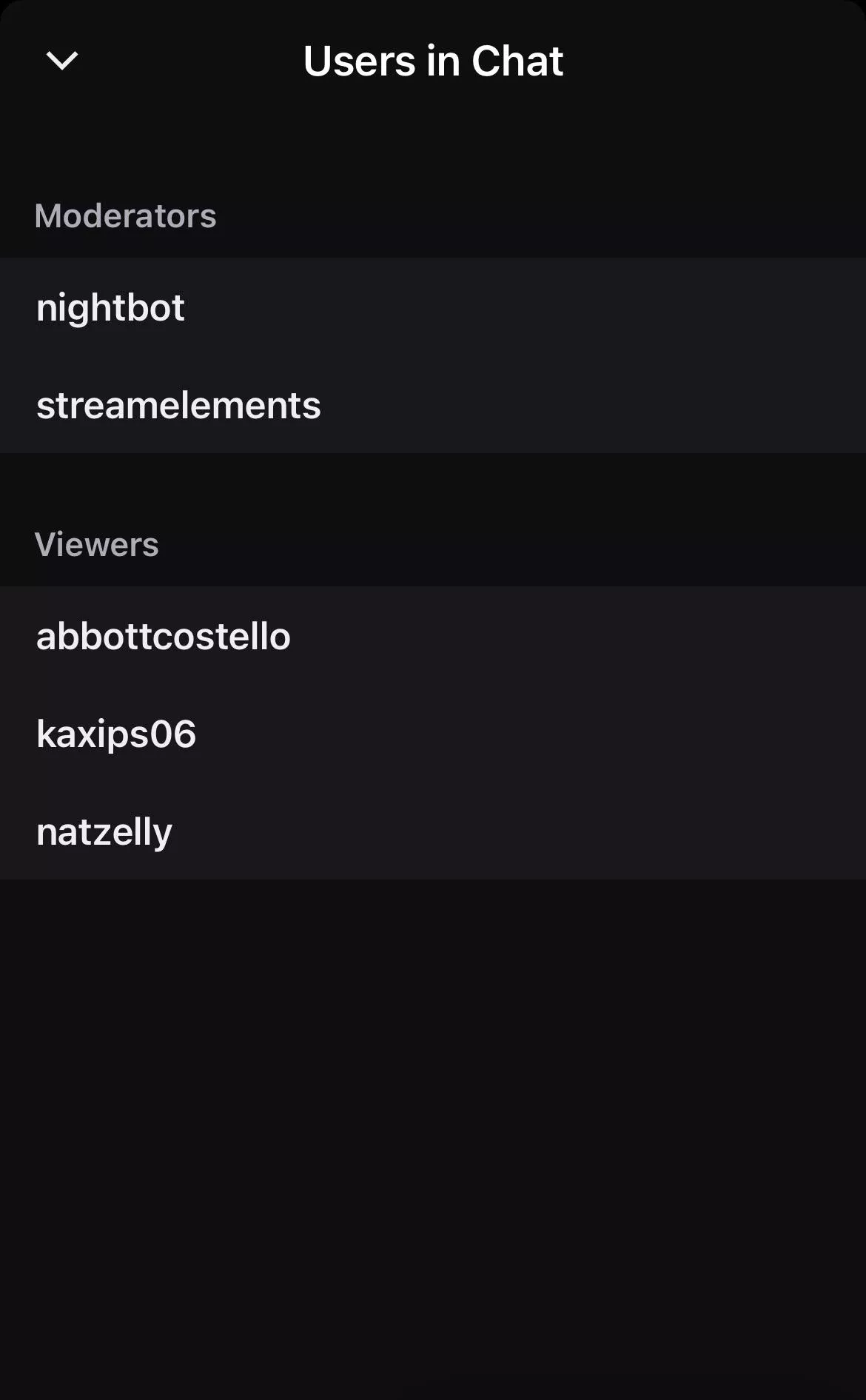
Task: Select the streamelements moderator entry
Action: point(178,405)
